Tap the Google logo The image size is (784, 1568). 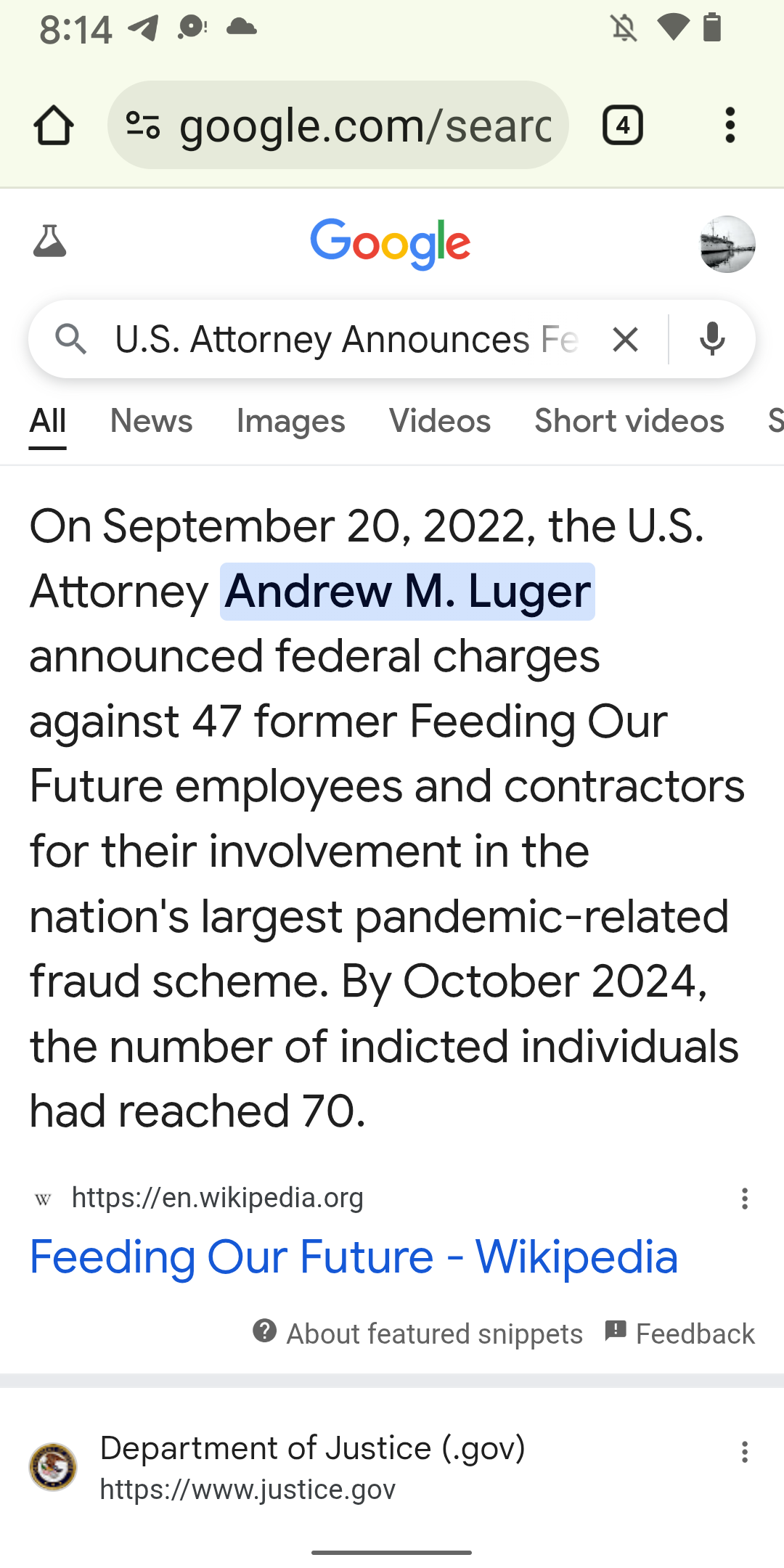391,244
